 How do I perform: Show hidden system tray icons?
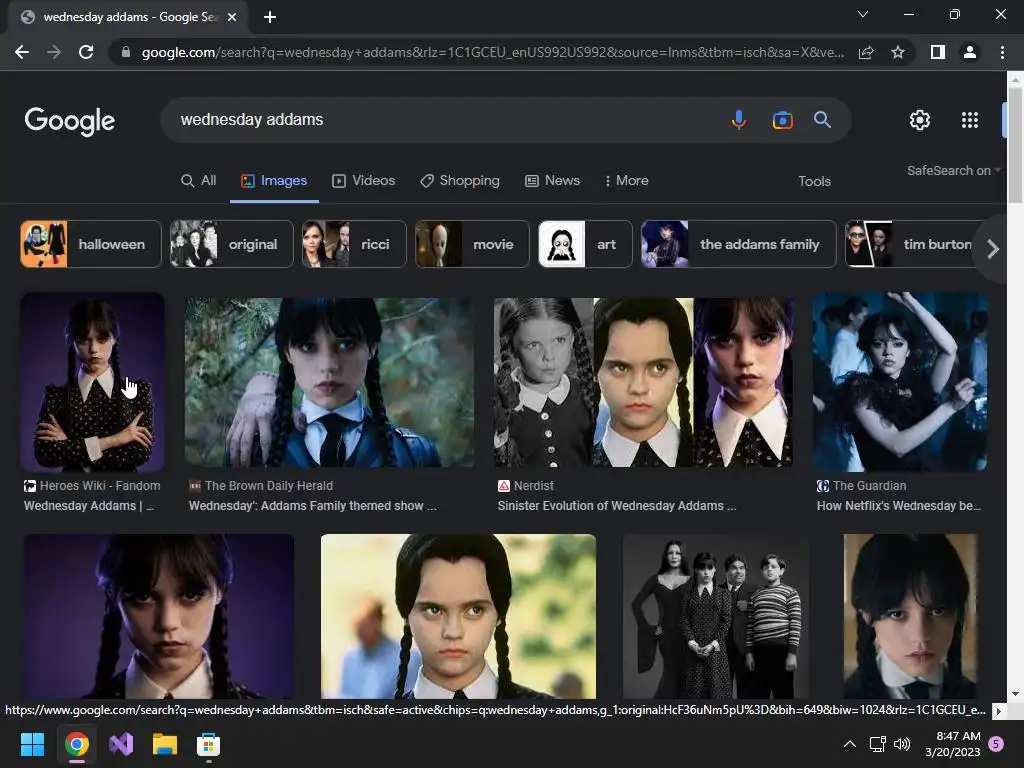click(x=850, y=744)
